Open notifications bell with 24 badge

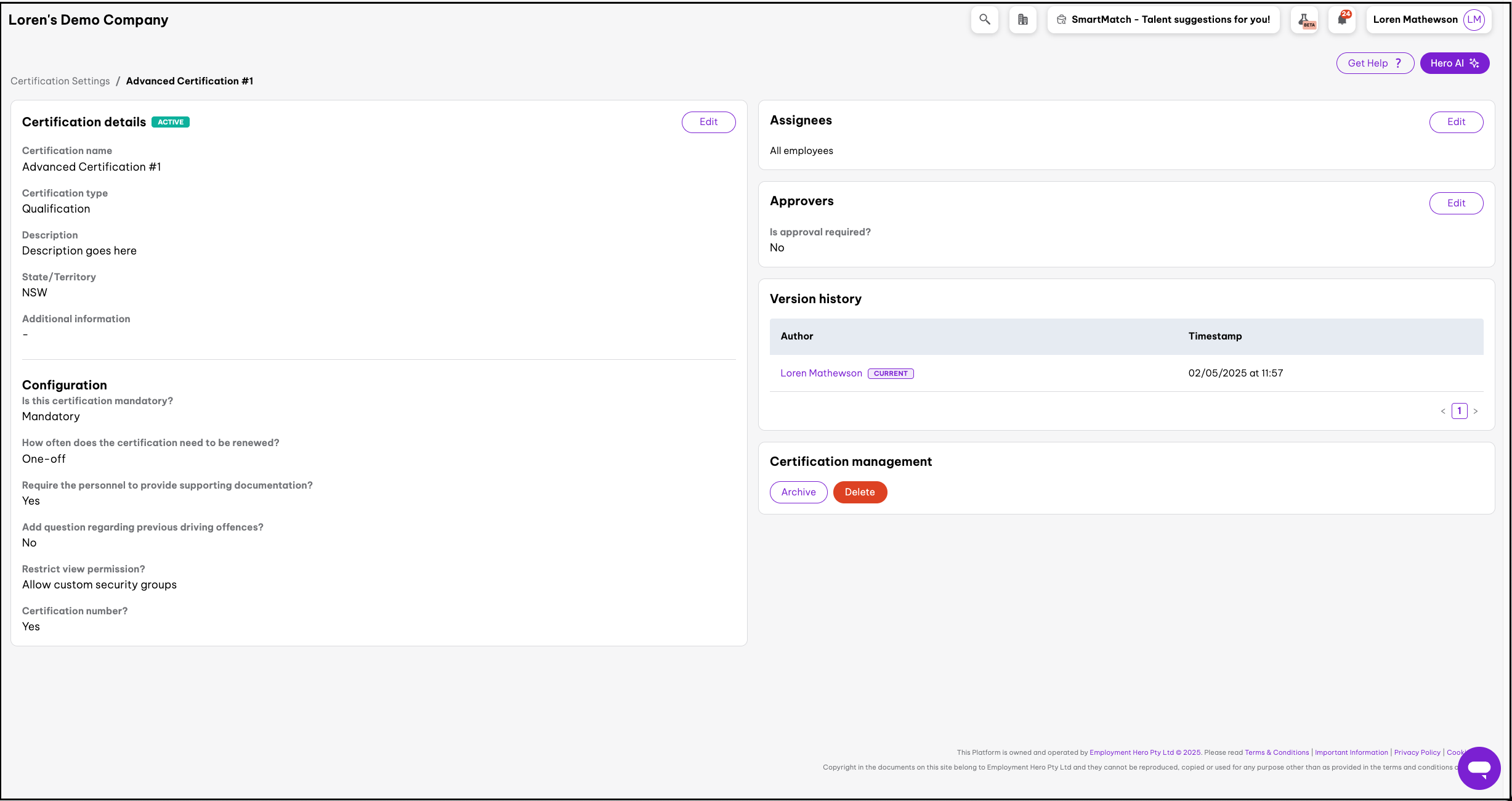[1343, 20]
